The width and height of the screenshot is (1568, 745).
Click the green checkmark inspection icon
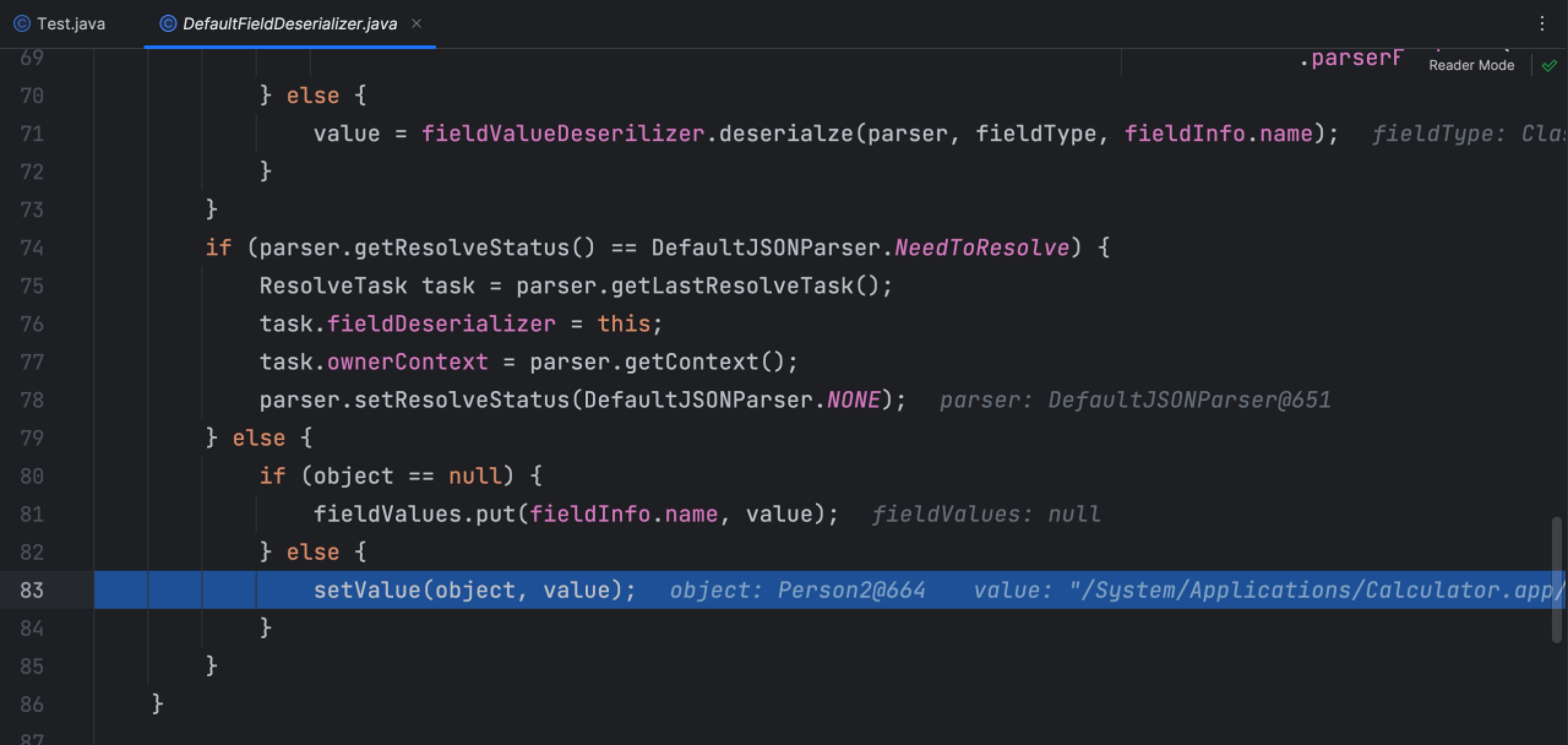click(x=1549, y=66)
